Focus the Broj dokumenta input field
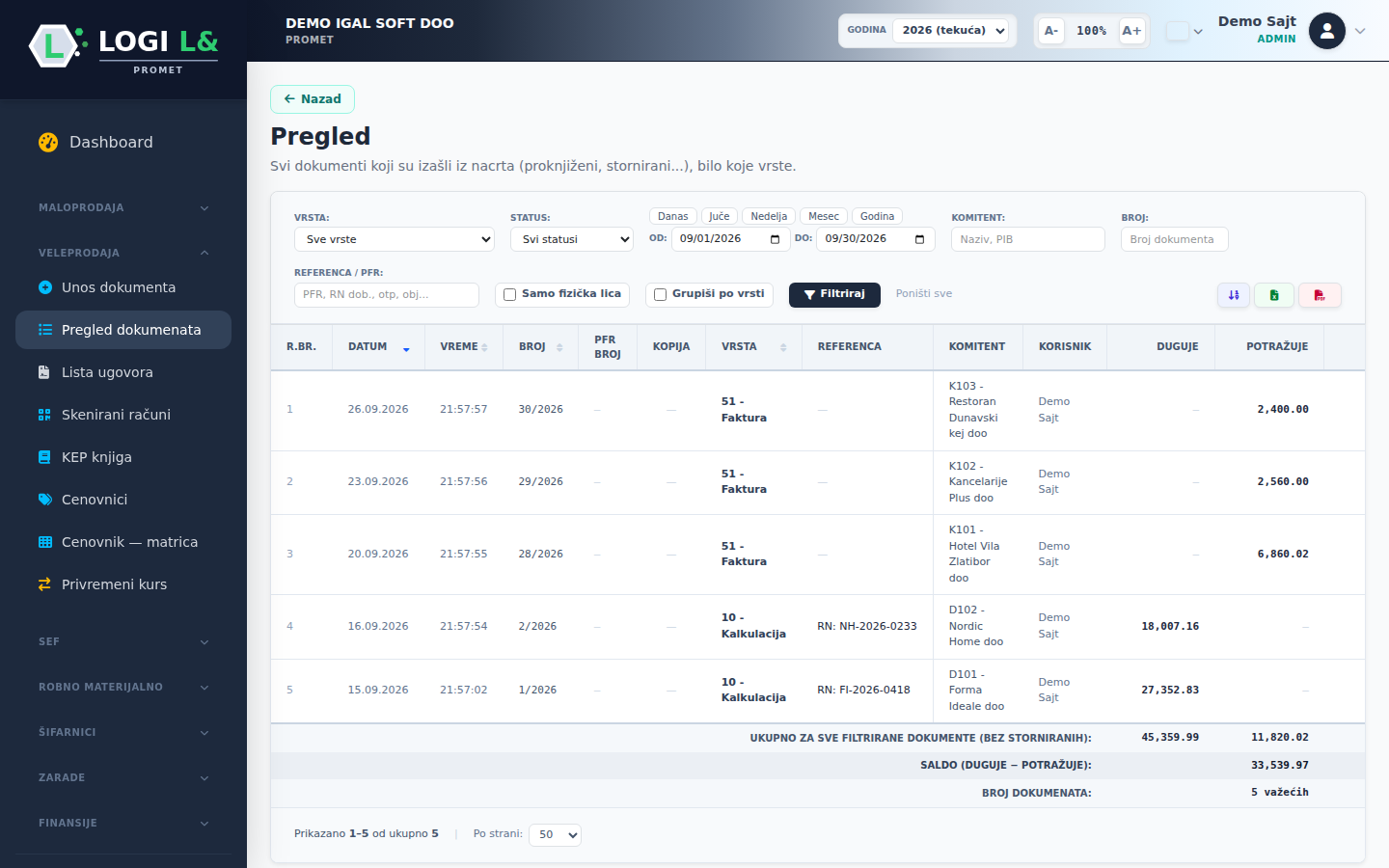This screenshot has height=868, width=1389. point(1175,239)
